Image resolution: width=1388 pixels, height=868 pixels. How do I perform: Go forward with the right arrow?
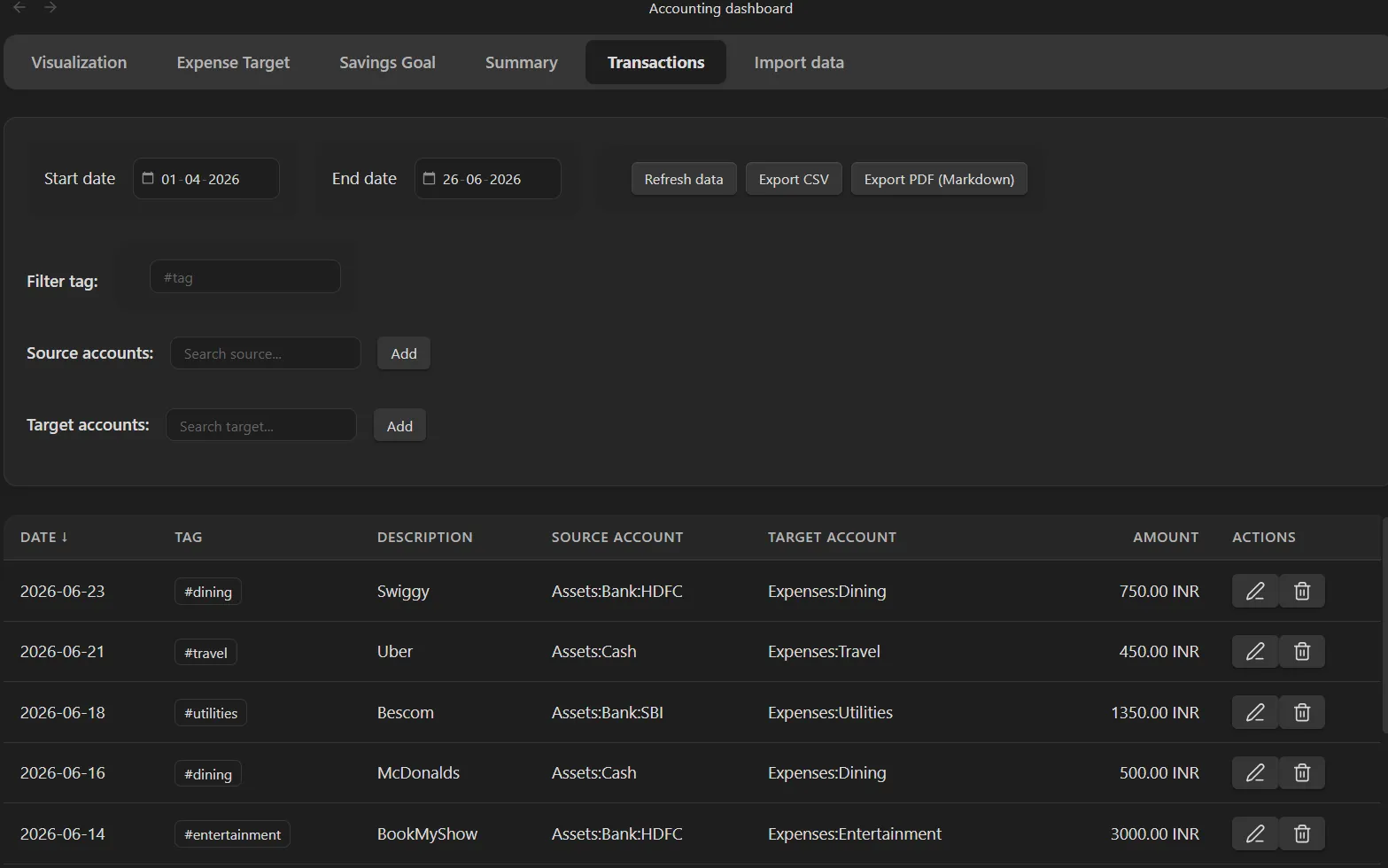click(50, 7)
